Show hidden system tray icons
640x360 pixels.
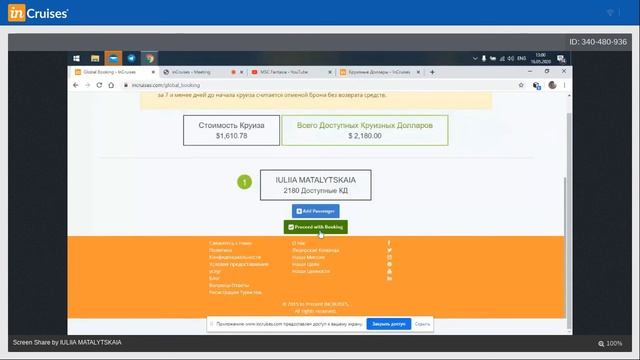475,58
